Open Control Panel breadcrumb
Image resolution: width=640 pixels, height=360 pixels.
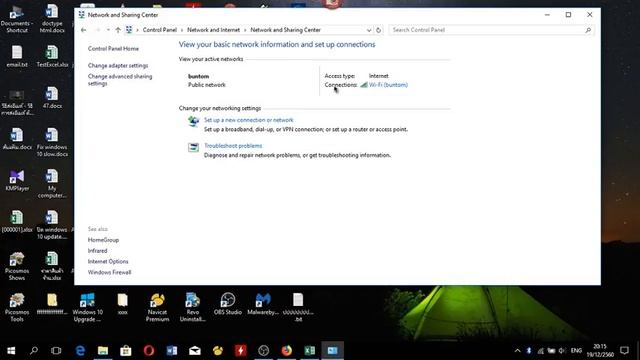click(160, 30)
